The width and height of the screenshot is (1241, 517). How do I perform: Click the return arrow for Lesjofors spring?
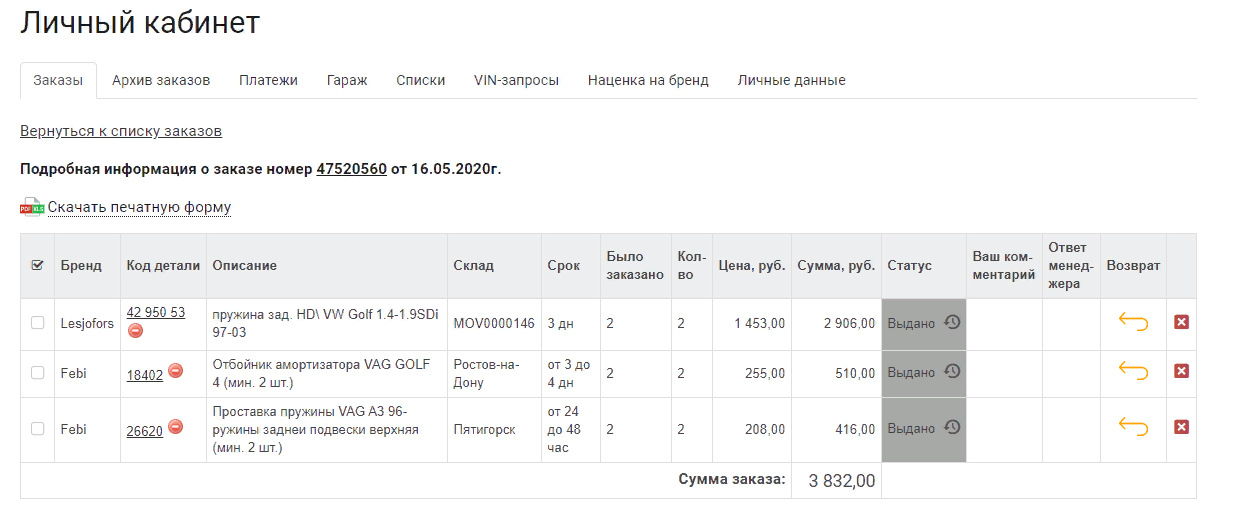[x=1133, y=322]
